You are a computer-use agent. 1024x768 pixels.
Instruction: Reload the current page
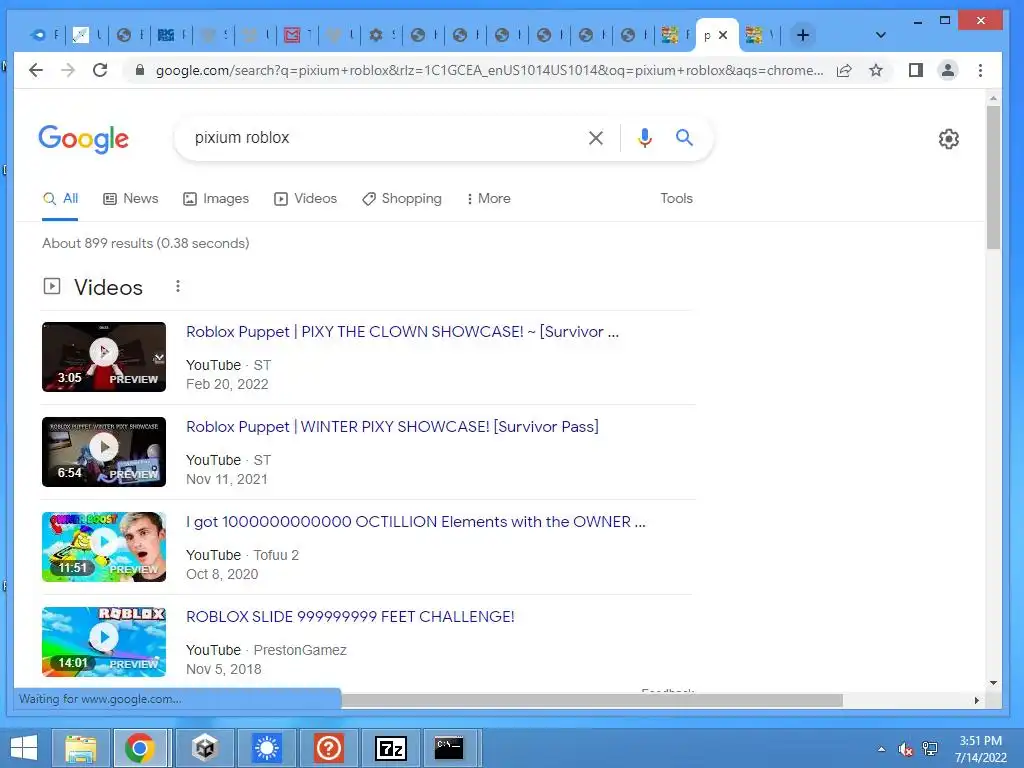[100, 71]
